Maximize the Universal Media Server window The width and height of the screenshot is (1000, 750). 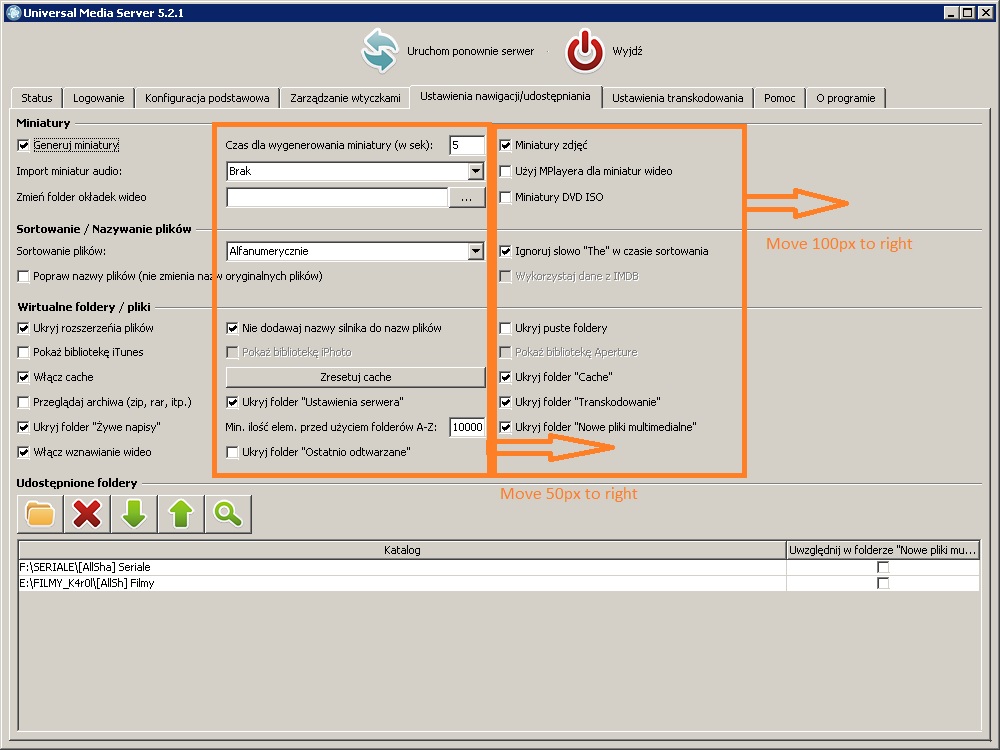point(967,12)
